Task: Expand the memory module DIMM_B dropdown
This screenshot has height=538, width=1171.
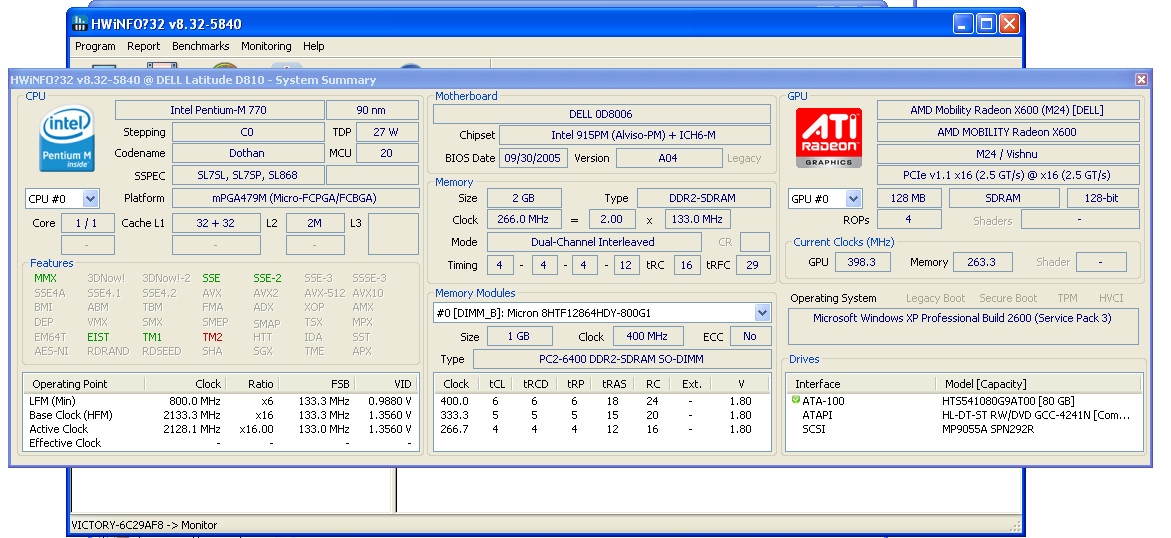Action: click(762, 312)
